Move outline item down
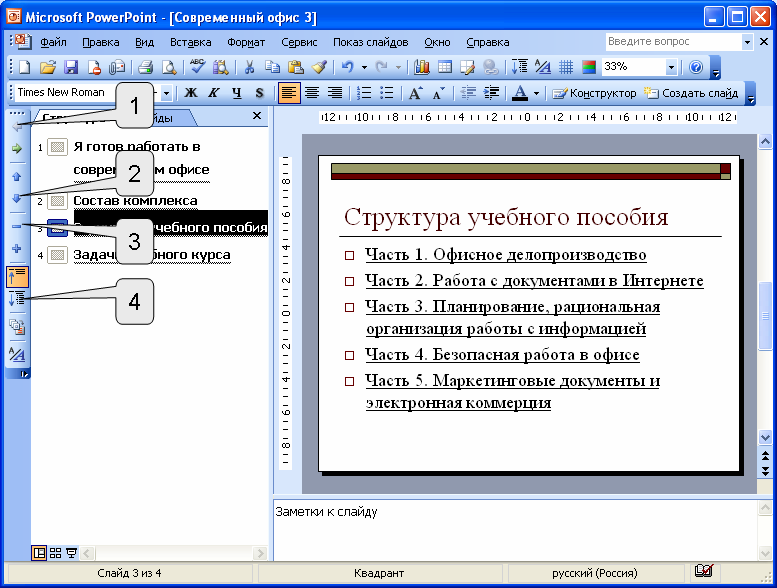 17,198
